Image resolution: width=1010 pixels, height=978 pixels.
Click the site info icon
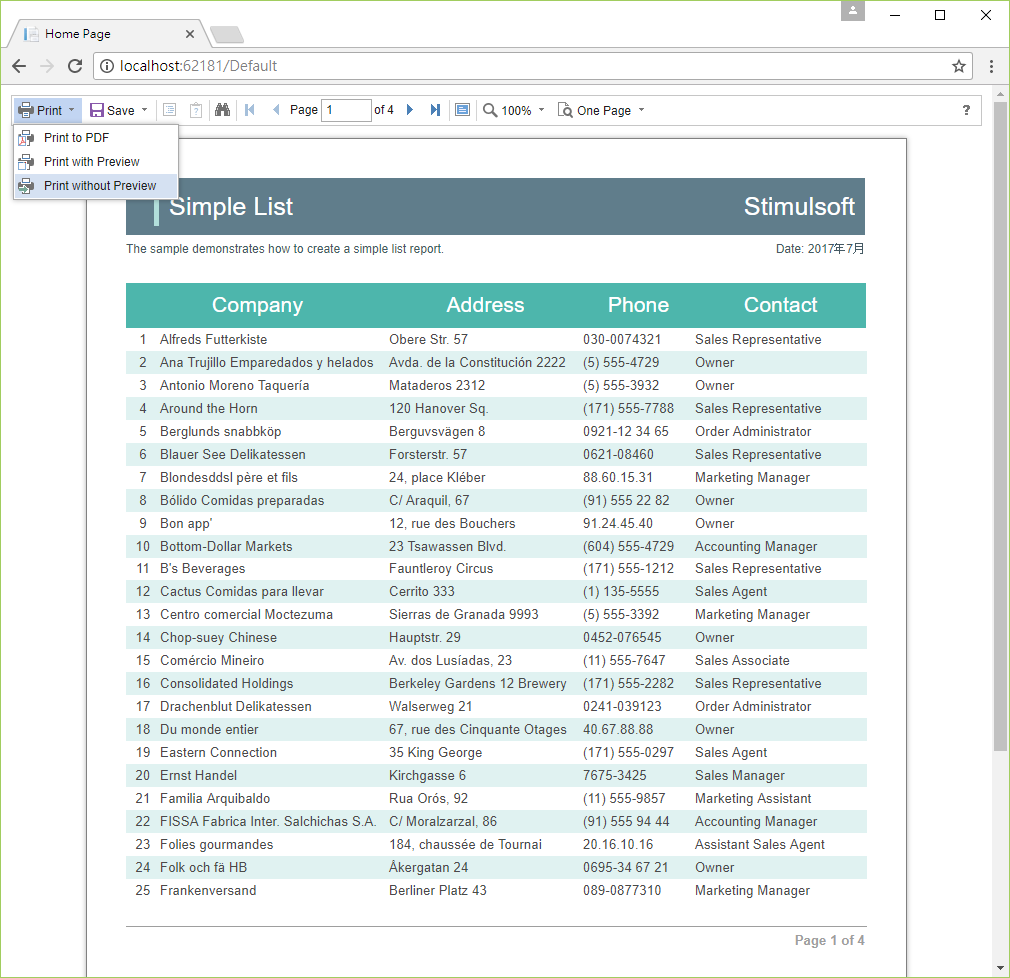(107, 66)
